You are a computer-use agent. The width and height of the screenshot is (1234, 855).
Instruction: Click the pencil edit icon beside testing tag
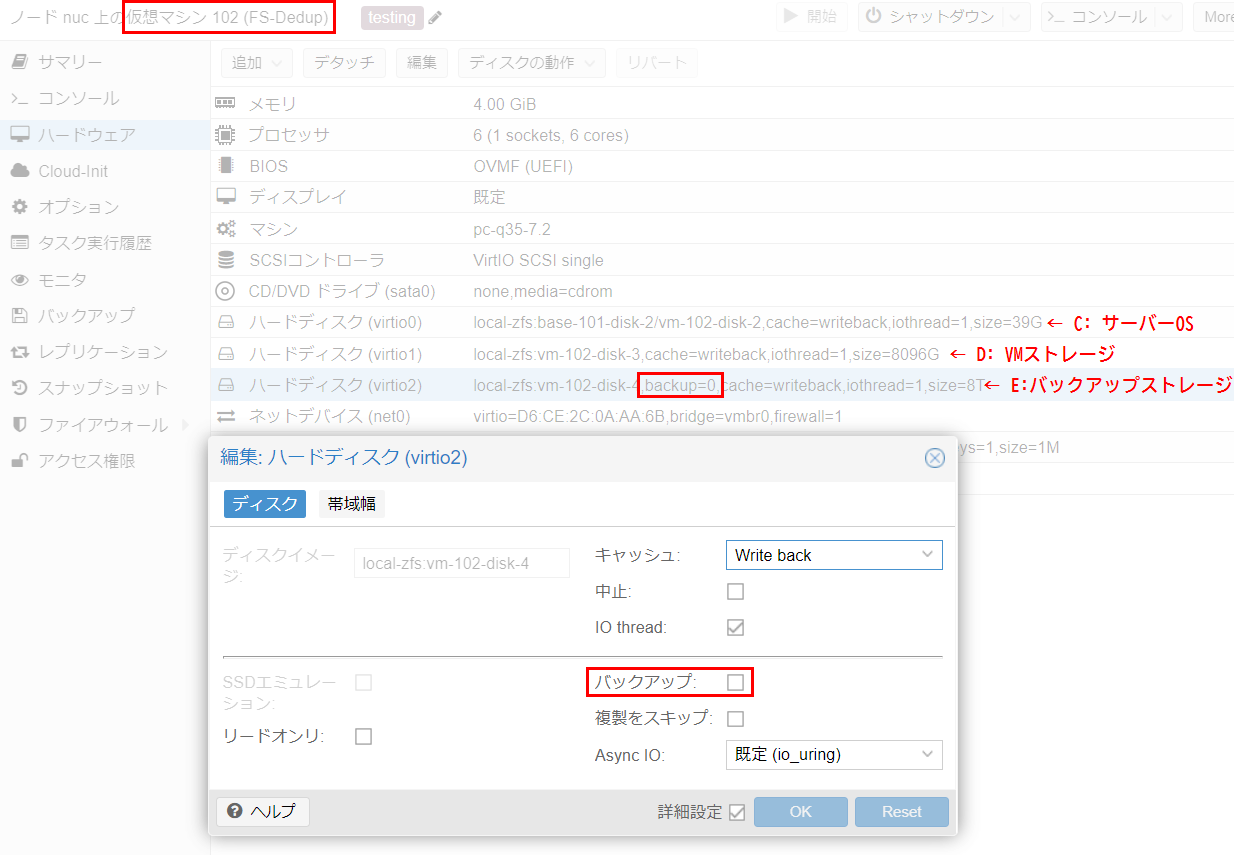click(435, 17)
